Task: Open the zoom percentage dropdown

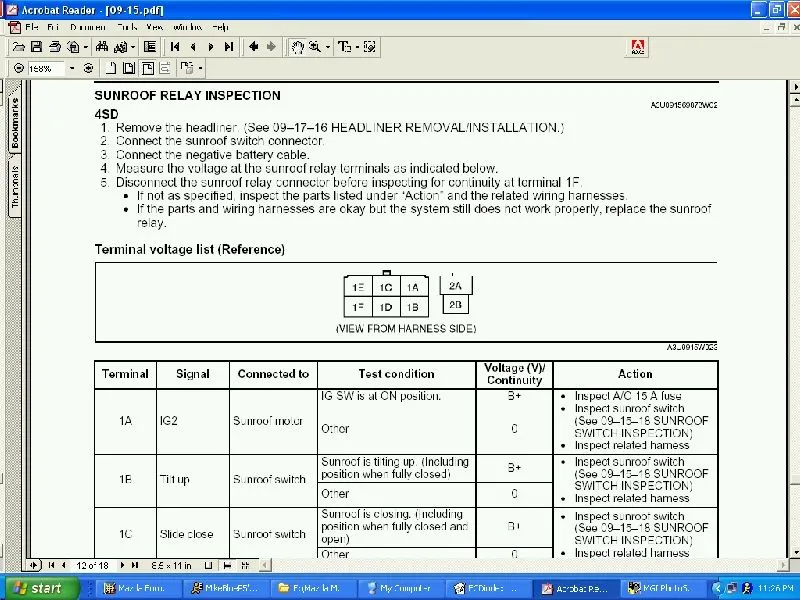Action: pyautogui.click(x=71, y=69)
